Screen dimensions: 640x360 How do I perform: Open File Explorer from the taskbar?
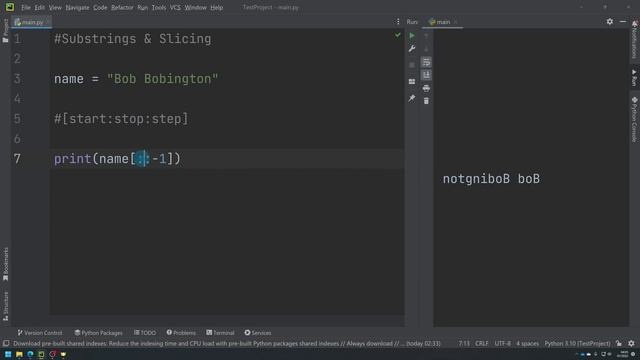click(x=19, y=354)
